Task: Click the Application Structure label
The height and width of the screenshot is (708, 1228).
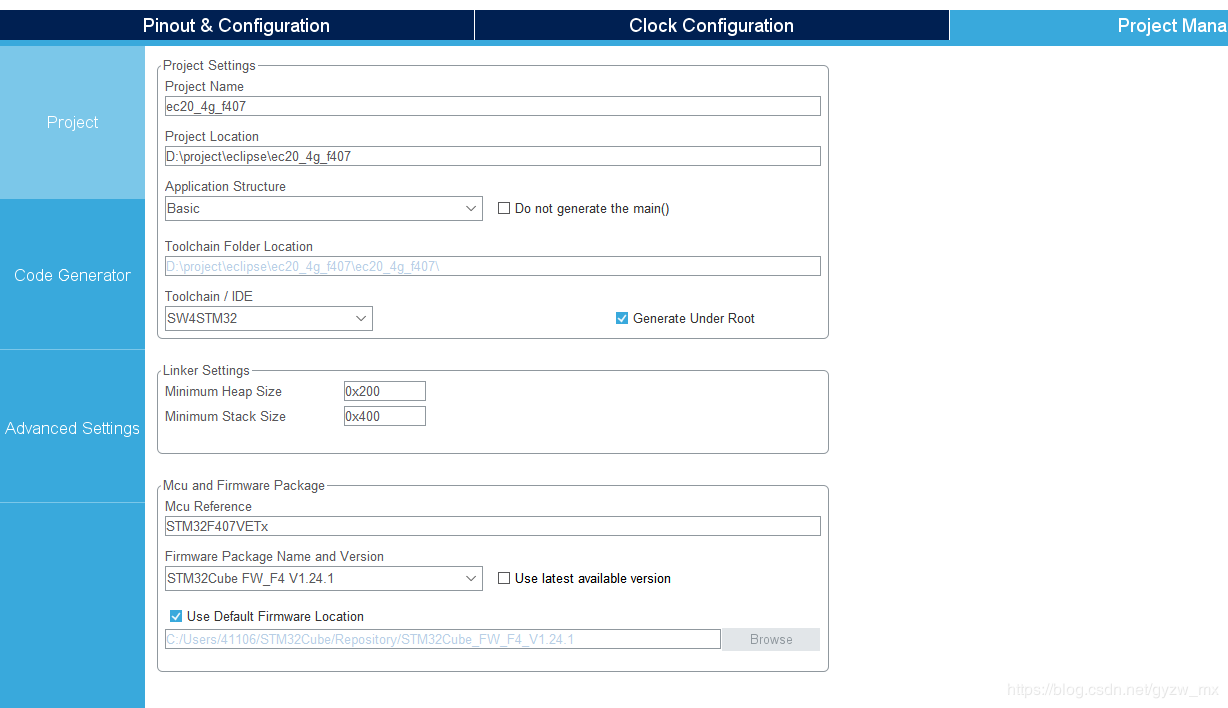Action: pyautogui.click(x=225, y=186)
